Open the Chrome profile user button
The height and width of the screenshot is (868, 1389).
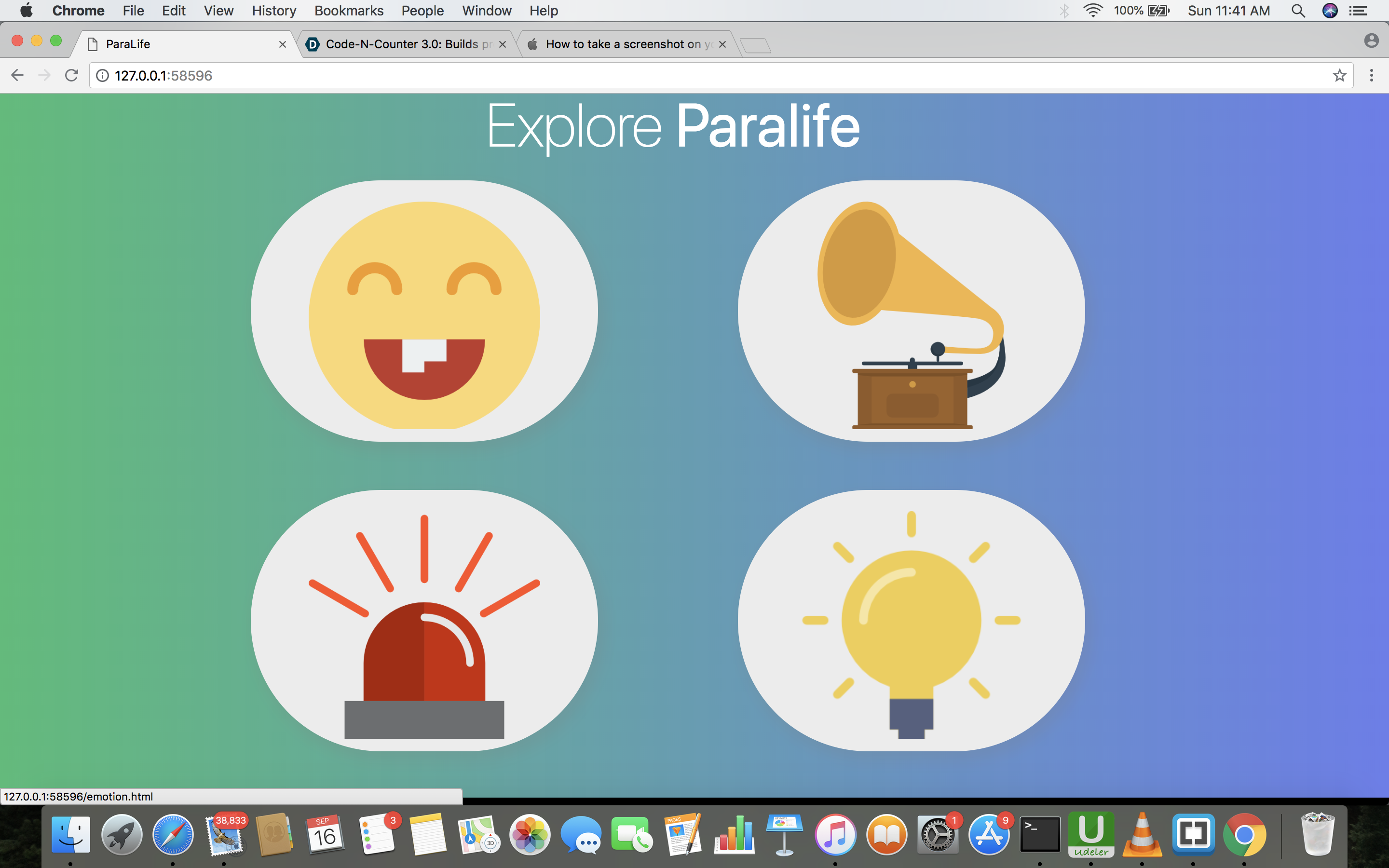click(x=1371, y=40)
